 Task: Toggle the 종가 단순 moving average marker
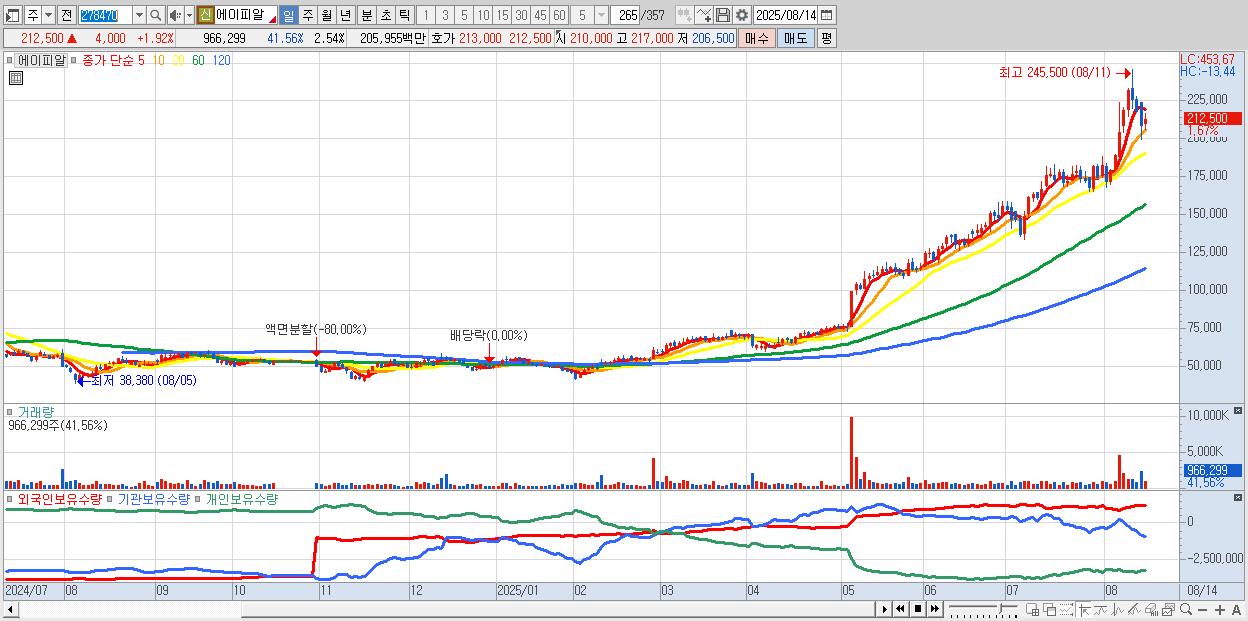click(74, 60)
